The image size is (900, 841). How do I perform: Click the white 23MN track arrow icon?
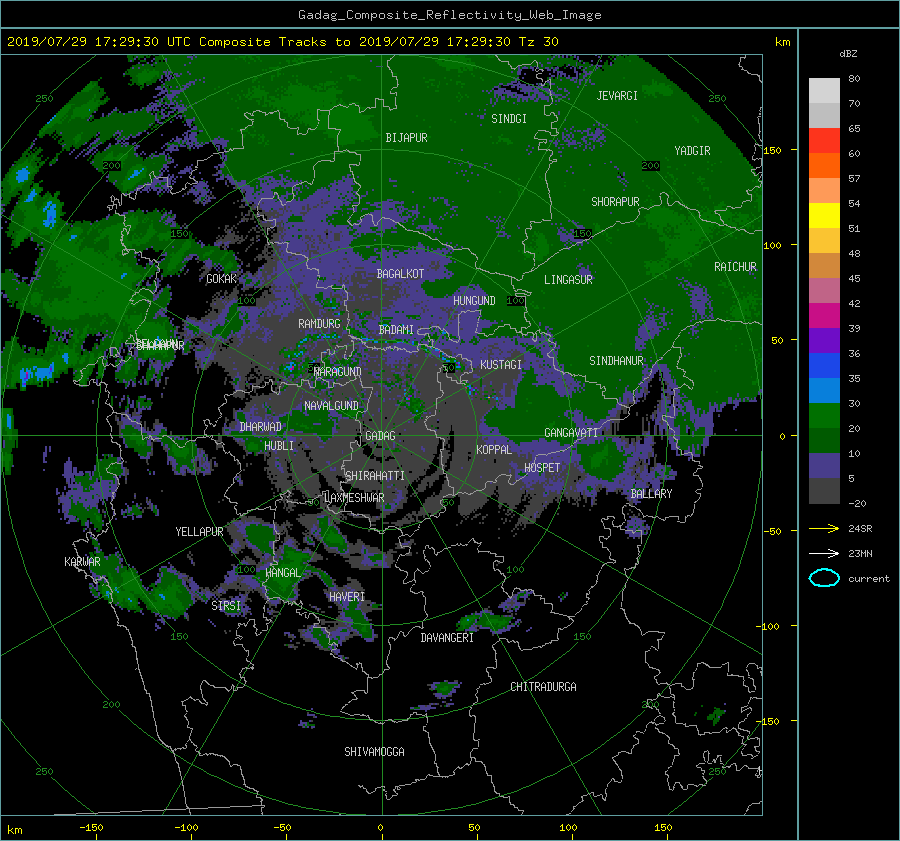pos(824,553)
